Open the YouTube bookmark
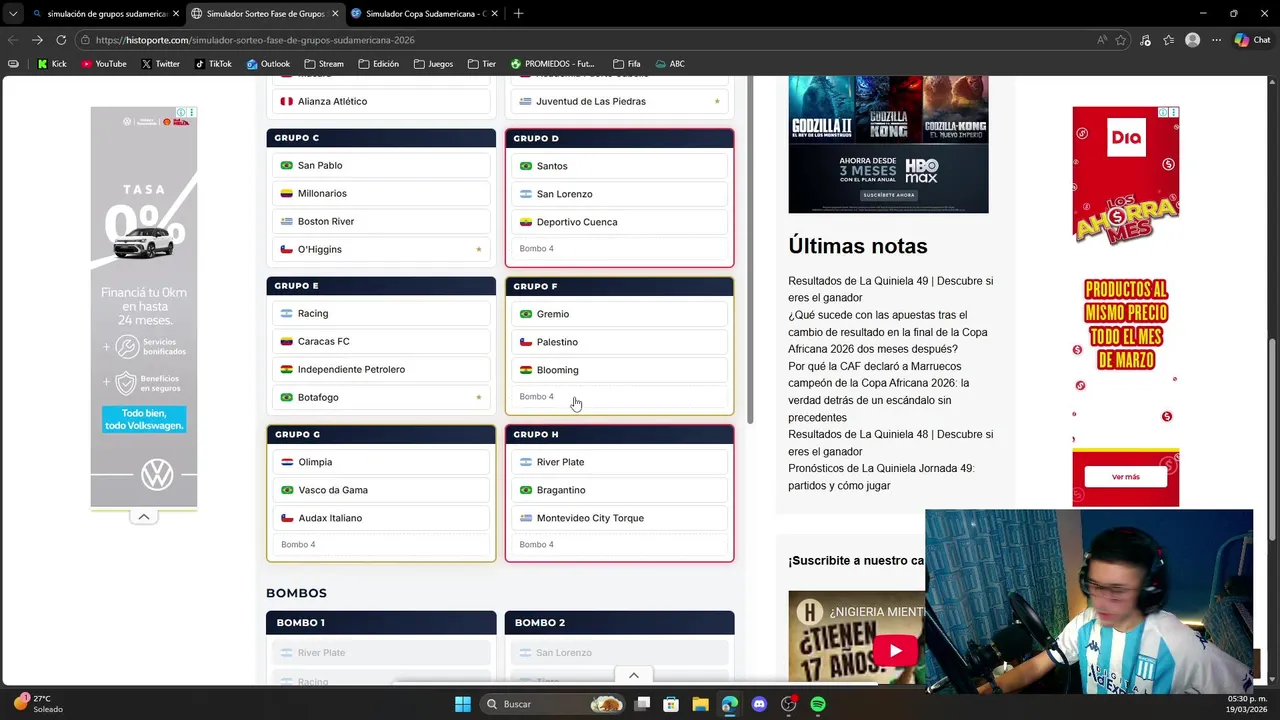The image size is (1280, 720). click(104, 64)
